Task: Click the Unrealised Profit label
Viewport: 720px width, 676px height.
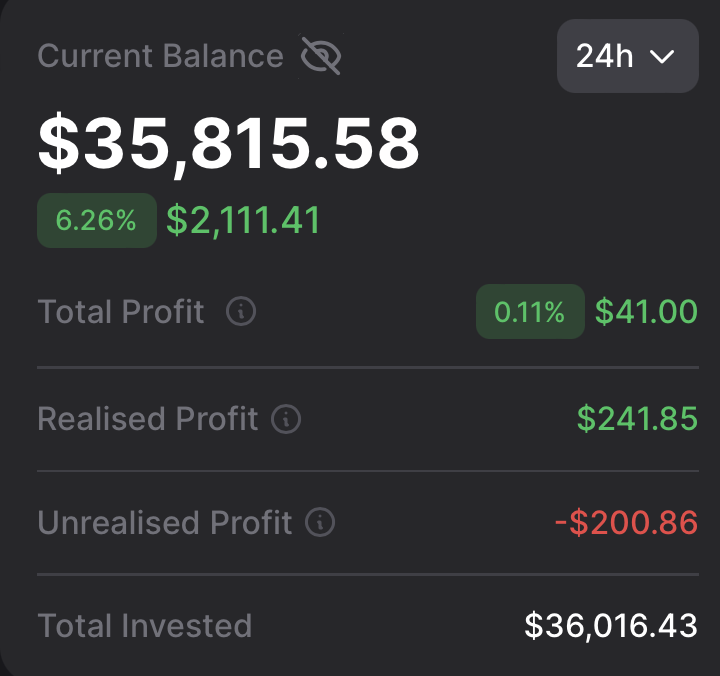Action: point(165,522)
